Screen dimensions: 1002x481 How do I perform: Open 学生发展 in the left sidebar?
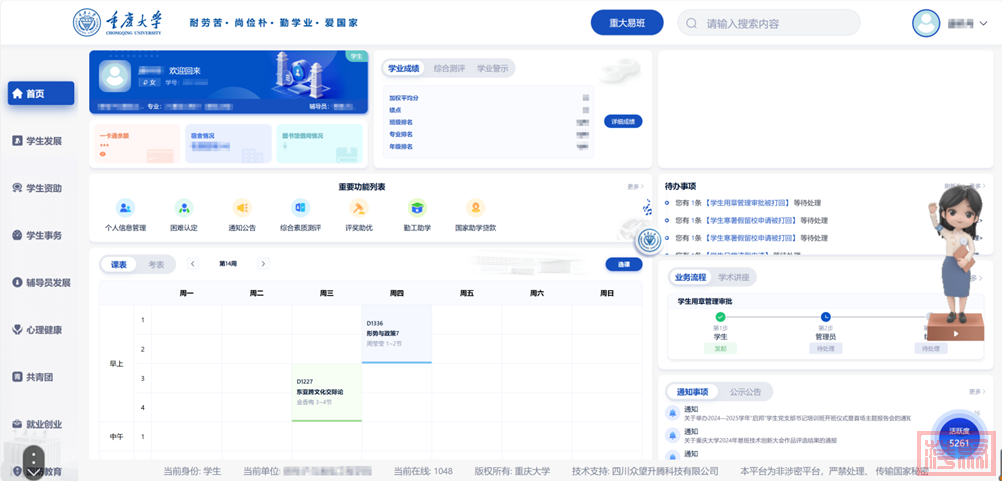tap(43, 141)
